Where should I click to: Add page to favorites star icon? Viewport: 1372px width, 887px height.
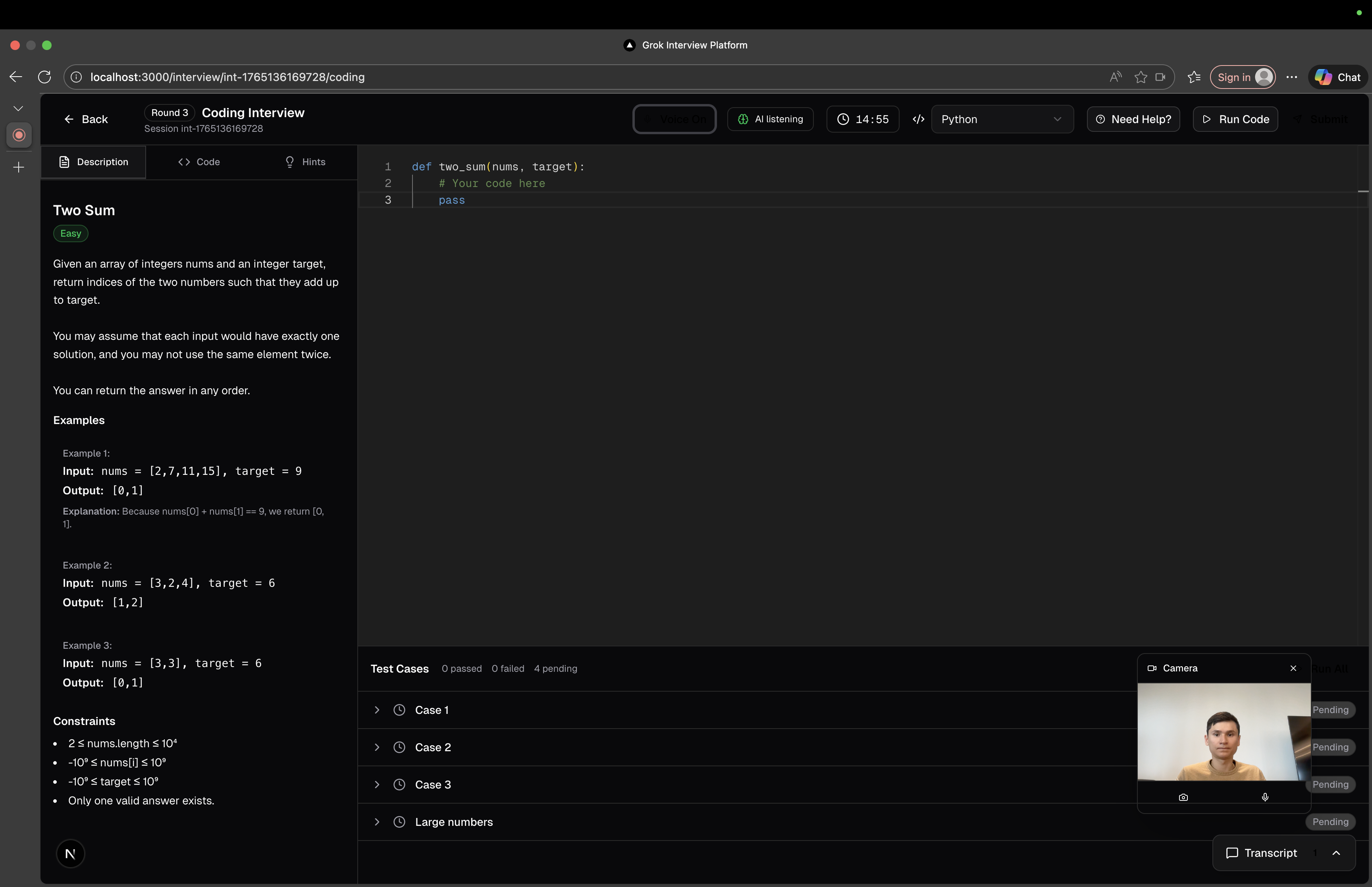(1140, 77)
